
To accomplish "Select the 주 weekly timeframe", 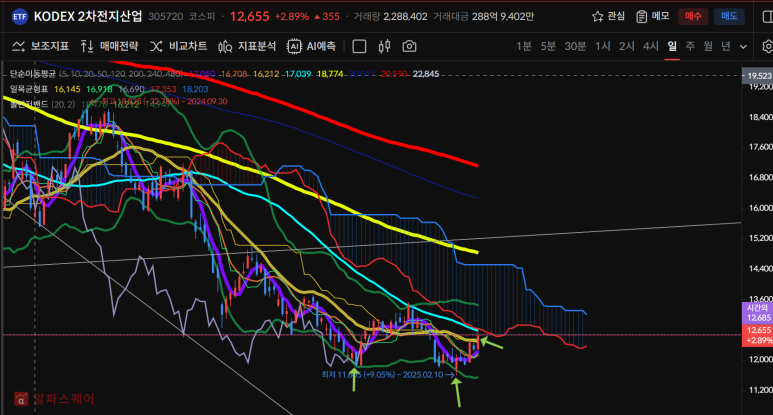I will (690, 46).
